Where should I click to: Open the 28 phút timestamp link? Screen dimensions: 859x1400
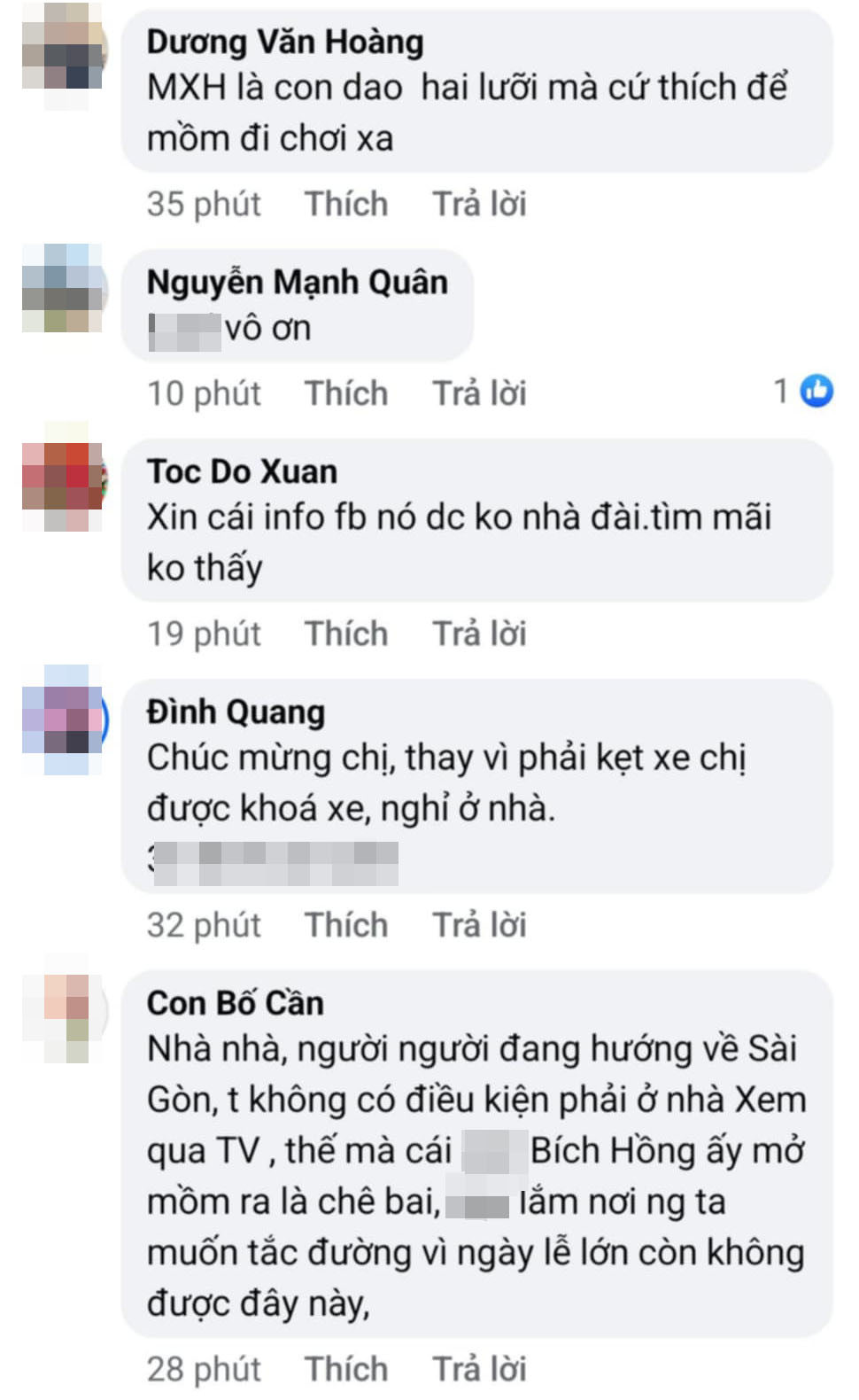203,1368
